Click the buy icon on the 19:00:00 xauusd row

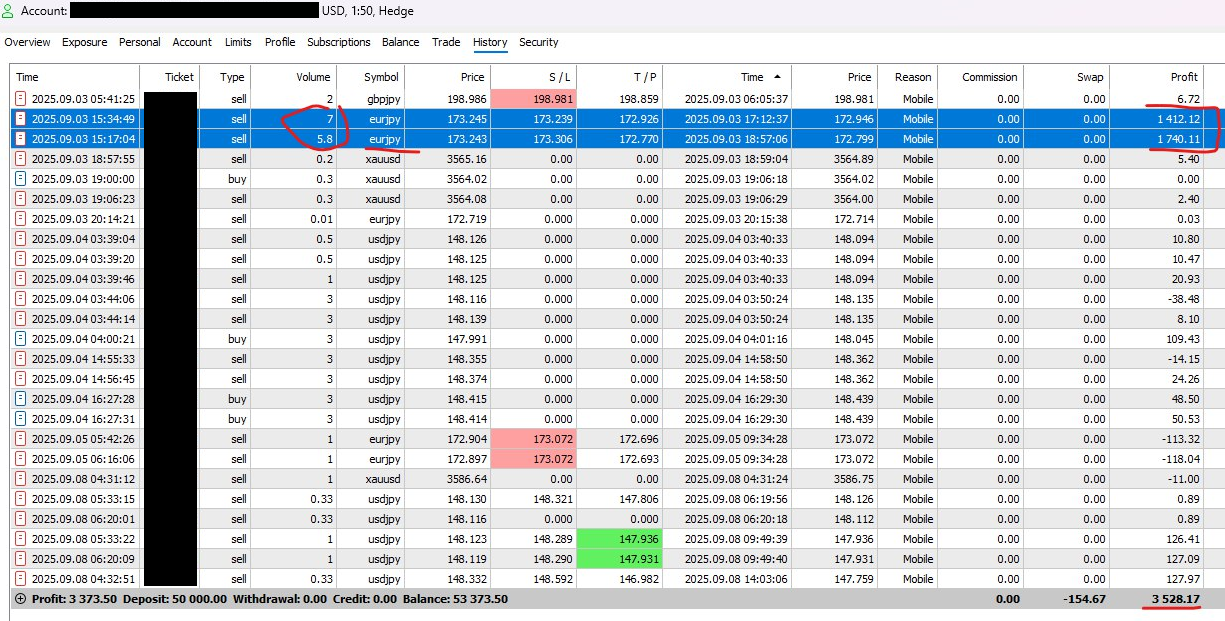pyautogui.click(x=20, y=179)
